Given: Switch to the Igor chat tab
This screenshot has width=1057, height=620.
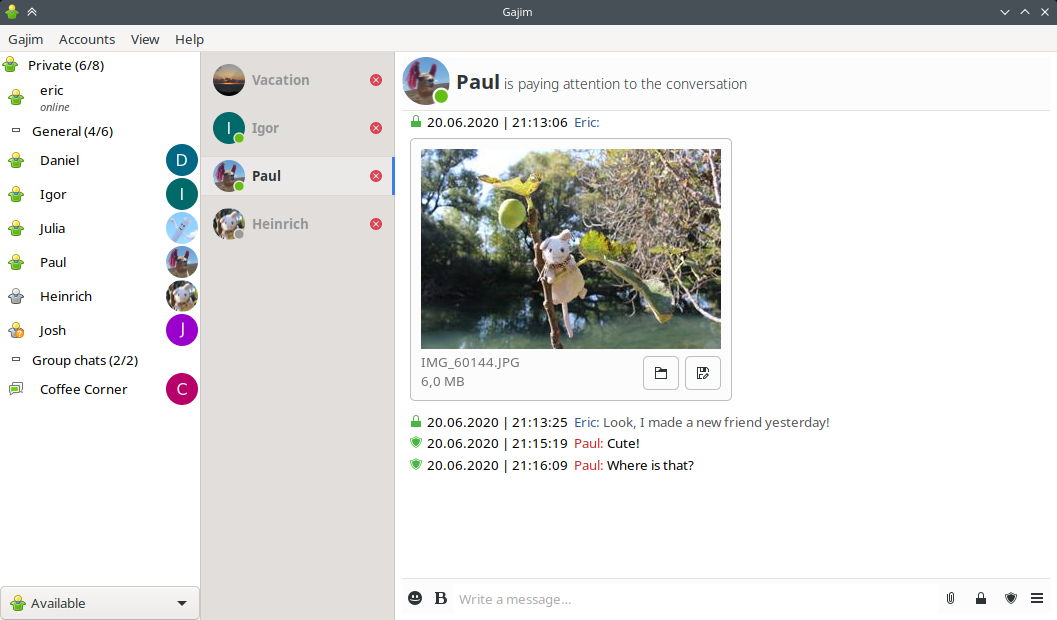Looking at the screenshot, I should tap(297, 128).
